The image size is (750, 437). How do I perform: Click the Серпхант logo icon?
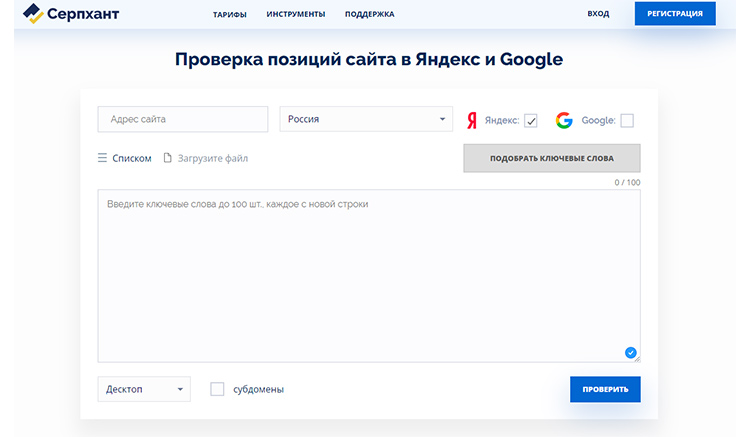click(x=33, y=14)
